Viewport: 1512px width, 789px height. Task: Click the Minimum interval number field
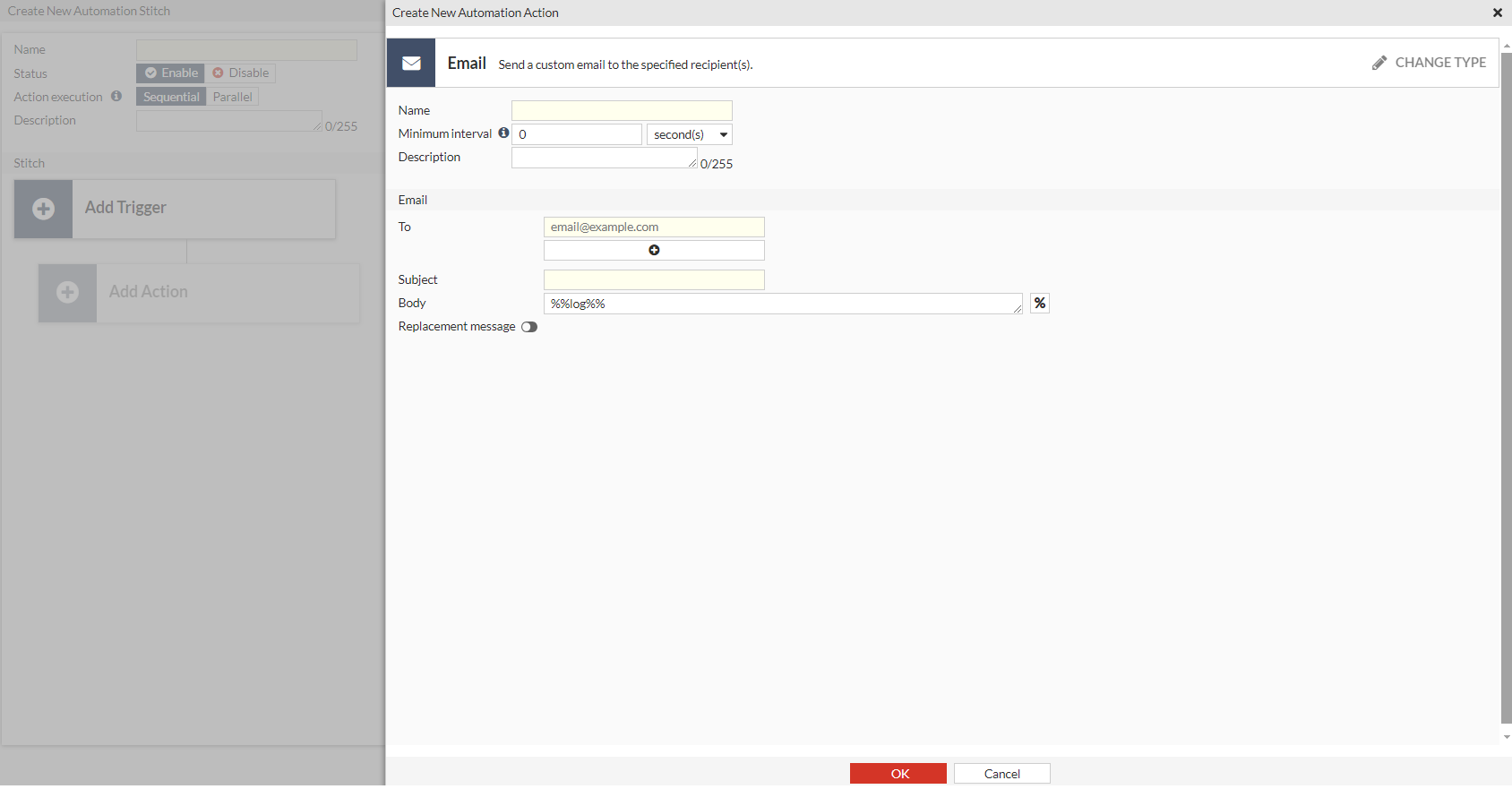(x=577, y=134)
